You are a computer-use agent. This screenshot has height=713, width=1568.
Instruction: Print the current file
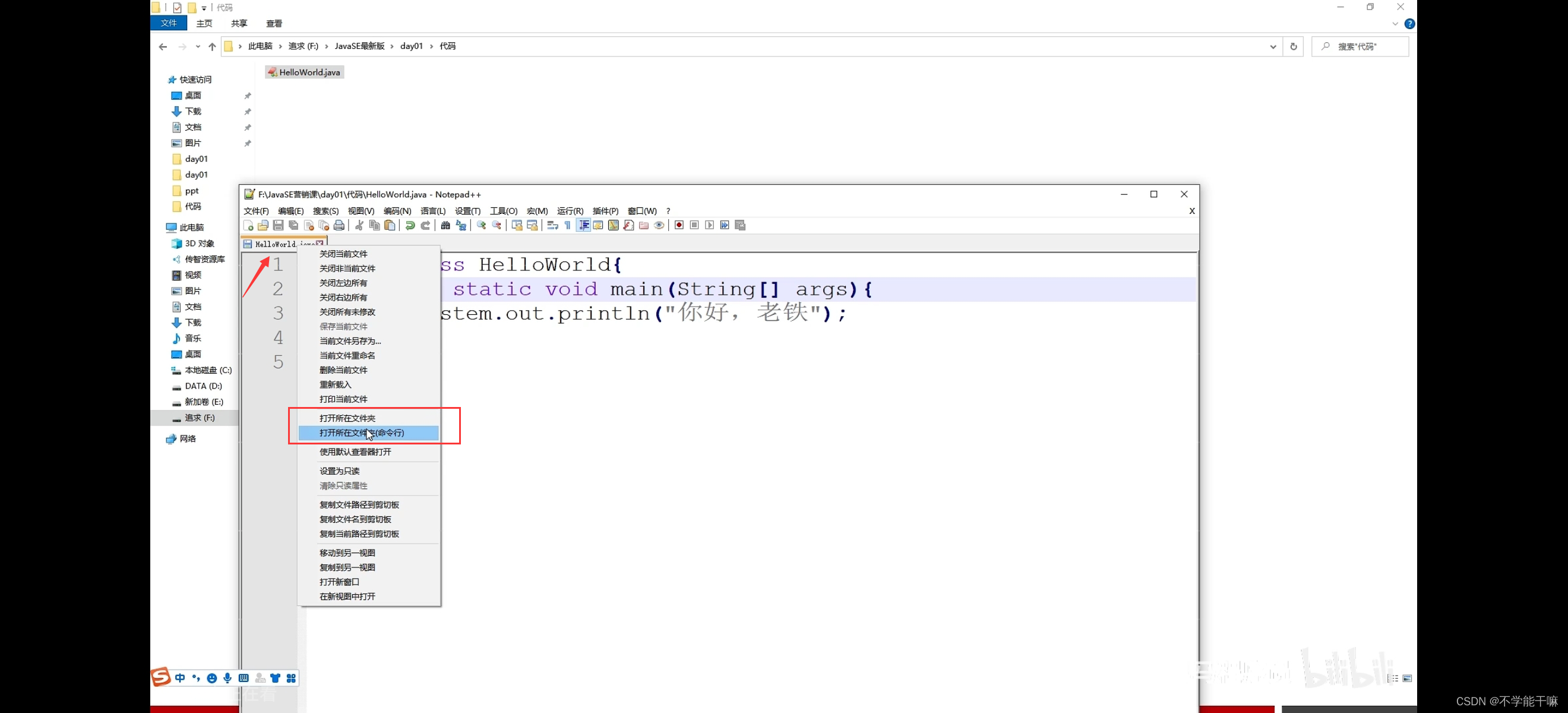[340, 225]
